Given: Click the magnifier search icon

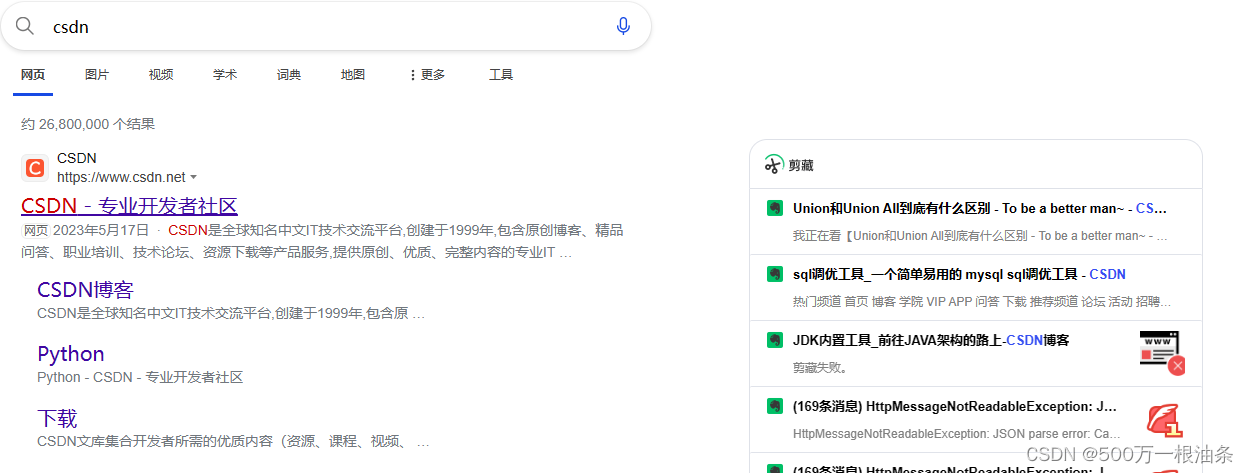Looking at the screenshot, I should 24,26.
